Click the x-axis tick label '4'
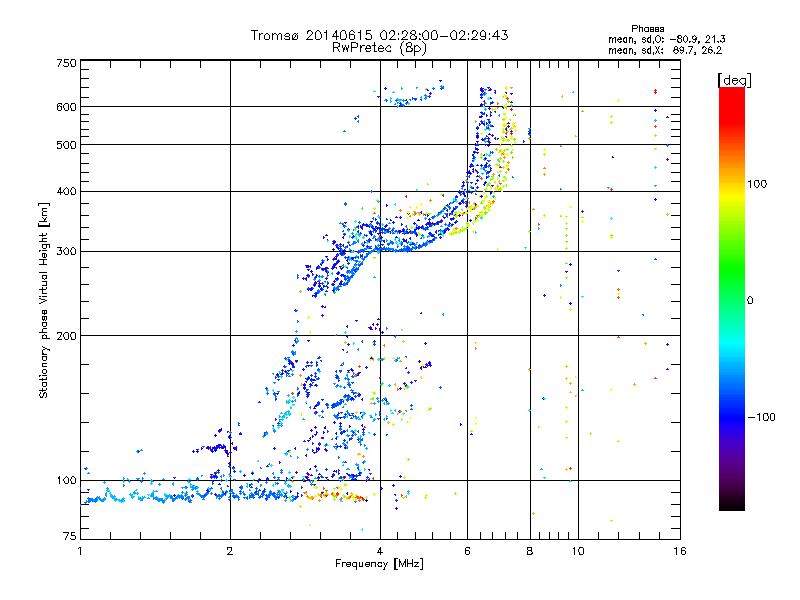This screenshot has width=800, height=600. 380,551
